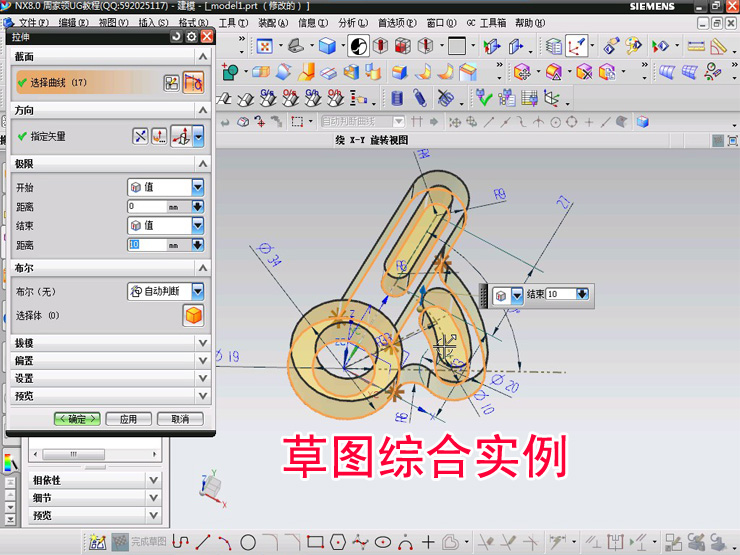740x555 pixels.
Task: Click the 取消 button
Action: [x=180, y=419]
